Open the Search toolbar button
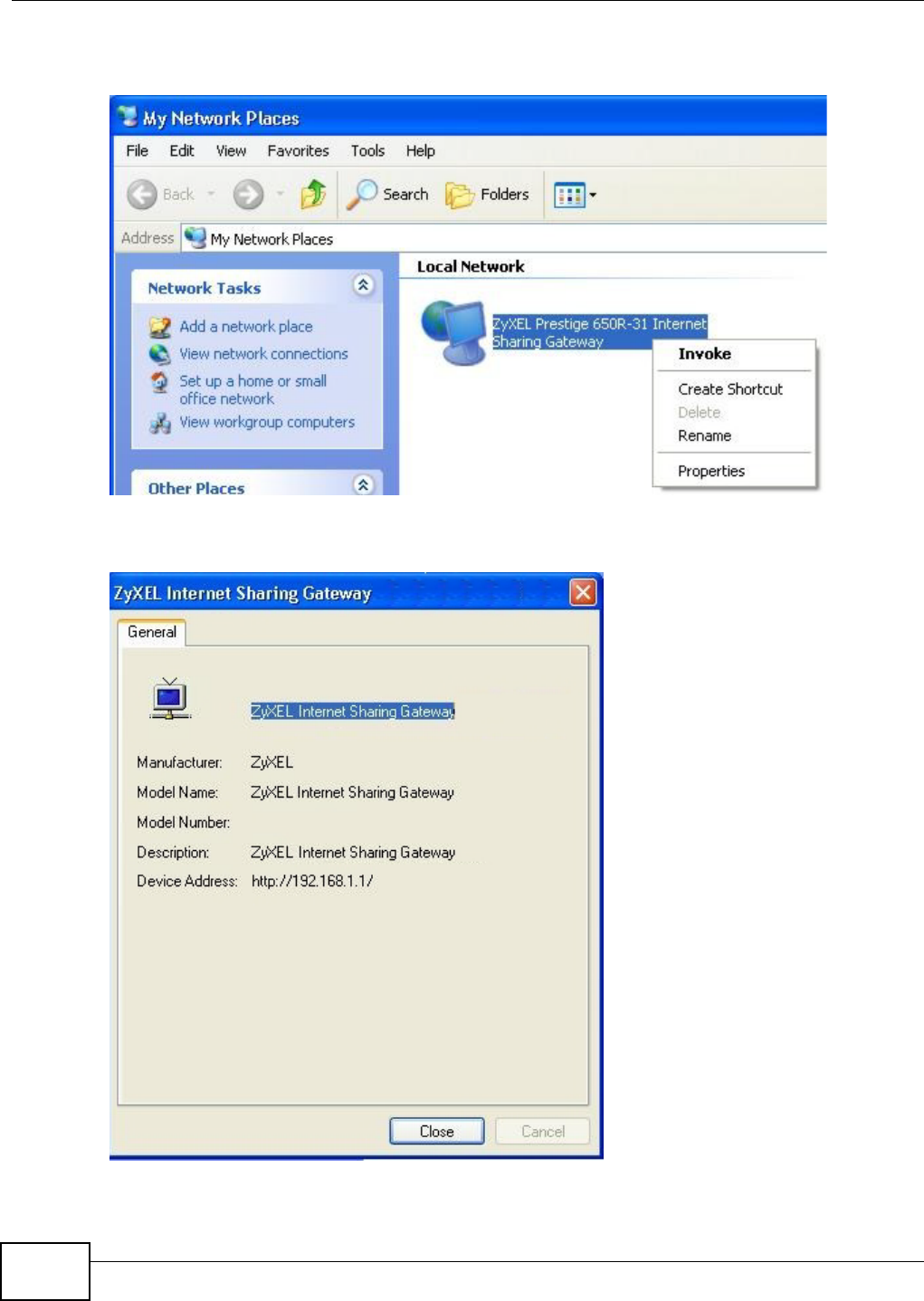The image size is (924, 1301). 388,194
